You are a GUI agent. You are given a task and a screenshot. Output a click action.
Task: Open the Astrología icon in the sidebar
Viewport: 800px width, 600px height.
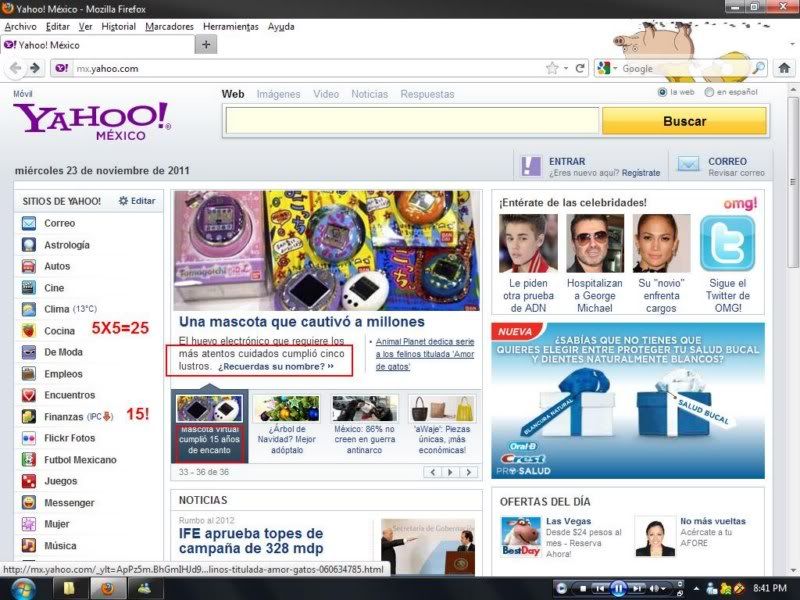[29, 245]
